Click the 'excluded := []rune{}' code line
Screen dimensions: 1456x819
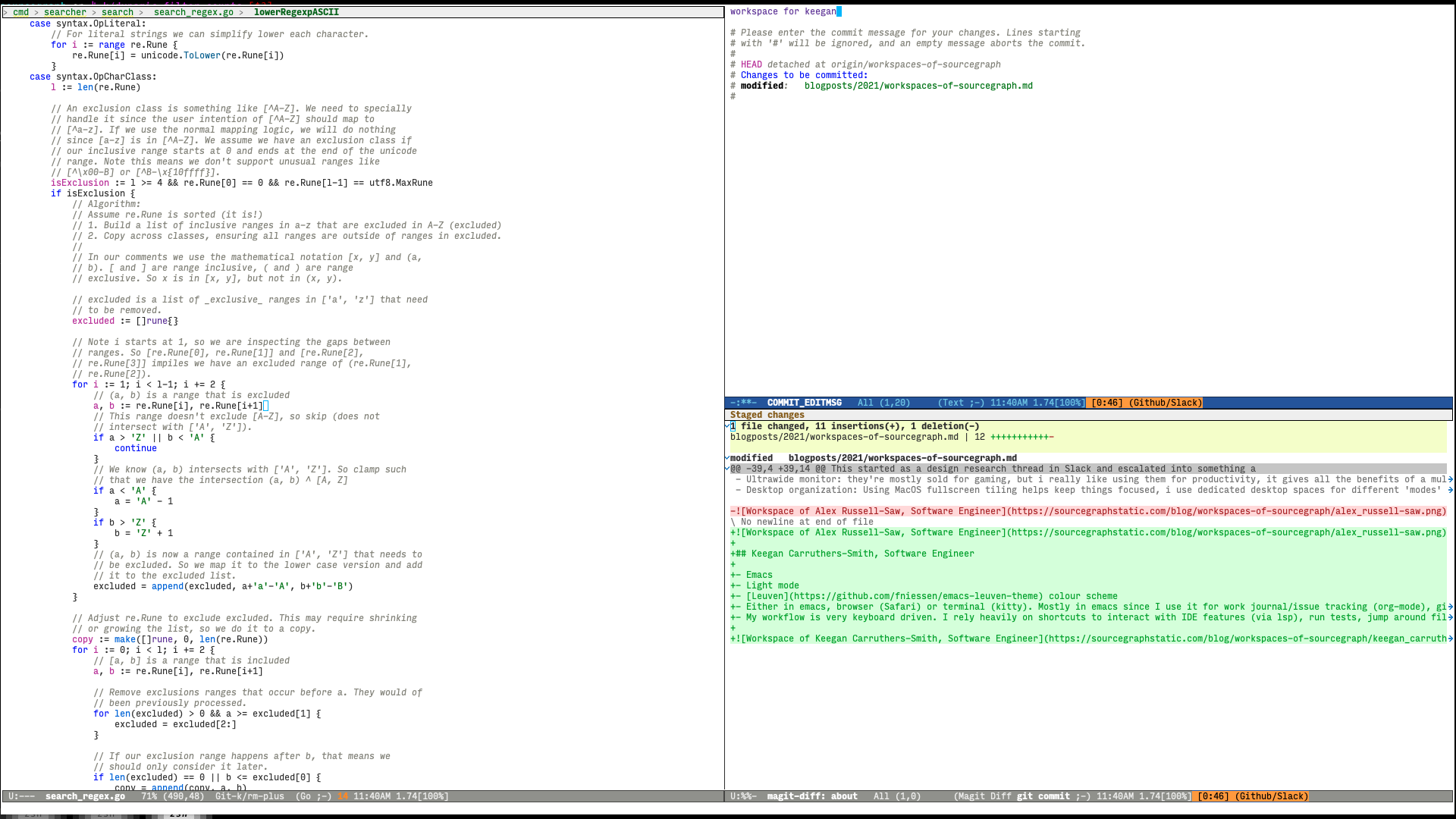125,321
